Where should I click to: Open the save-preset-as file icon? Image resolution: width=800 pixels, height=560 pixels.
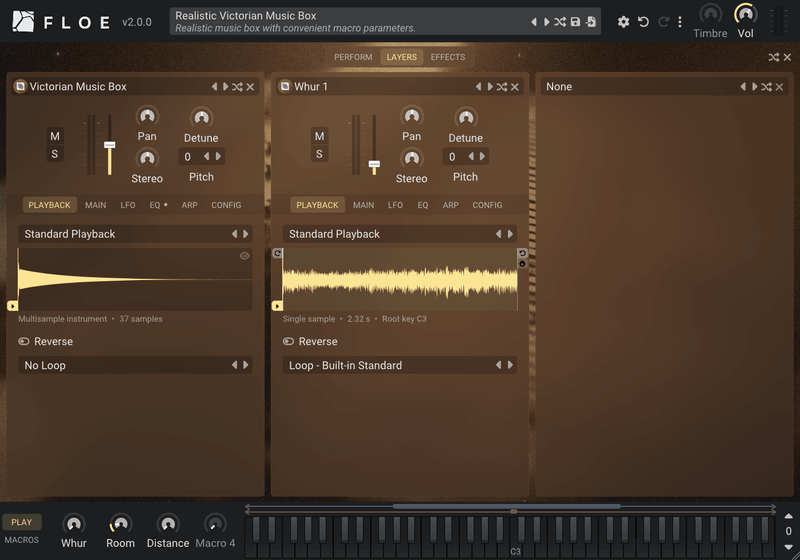click(x=591, y=22)
